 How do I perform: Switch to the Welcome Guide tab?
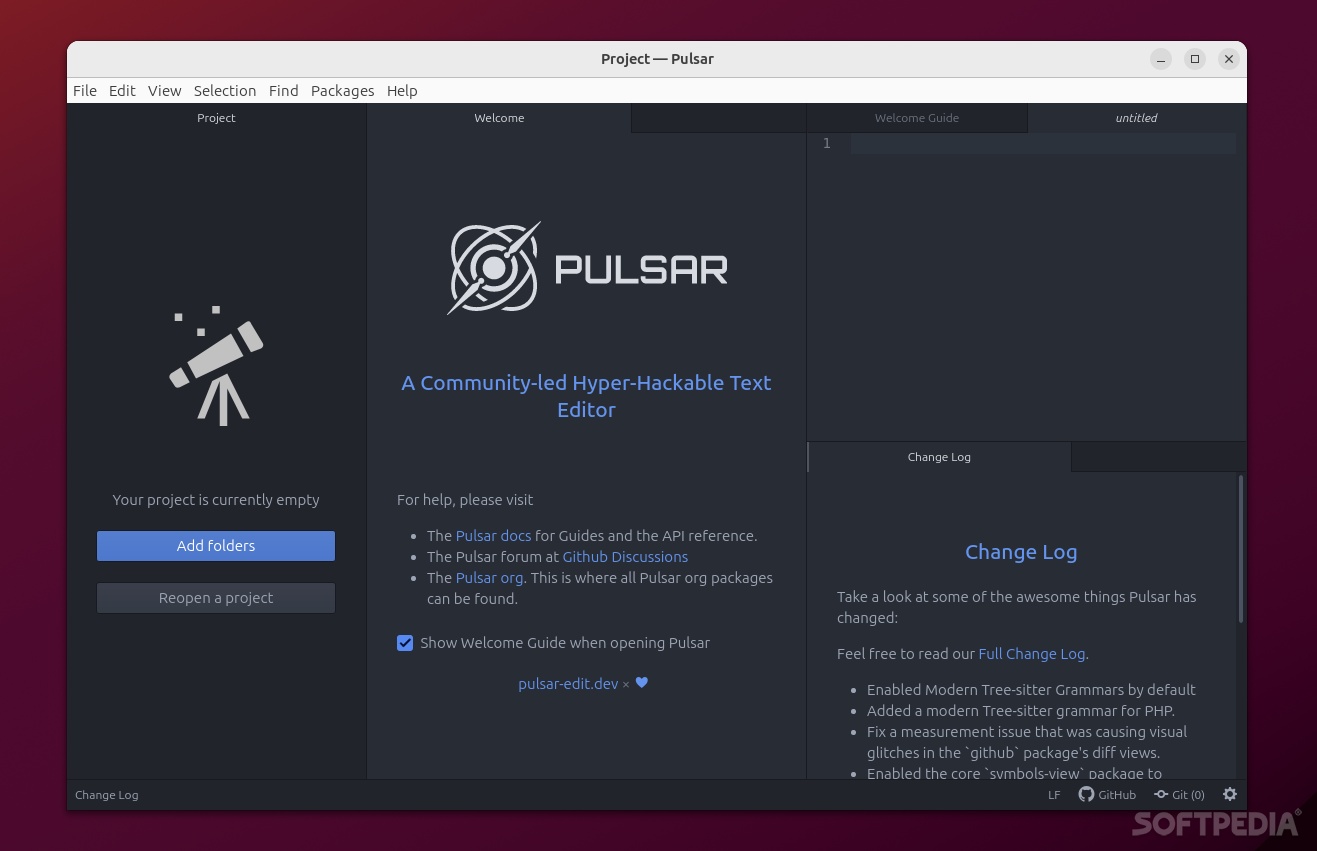coord(916,117)
